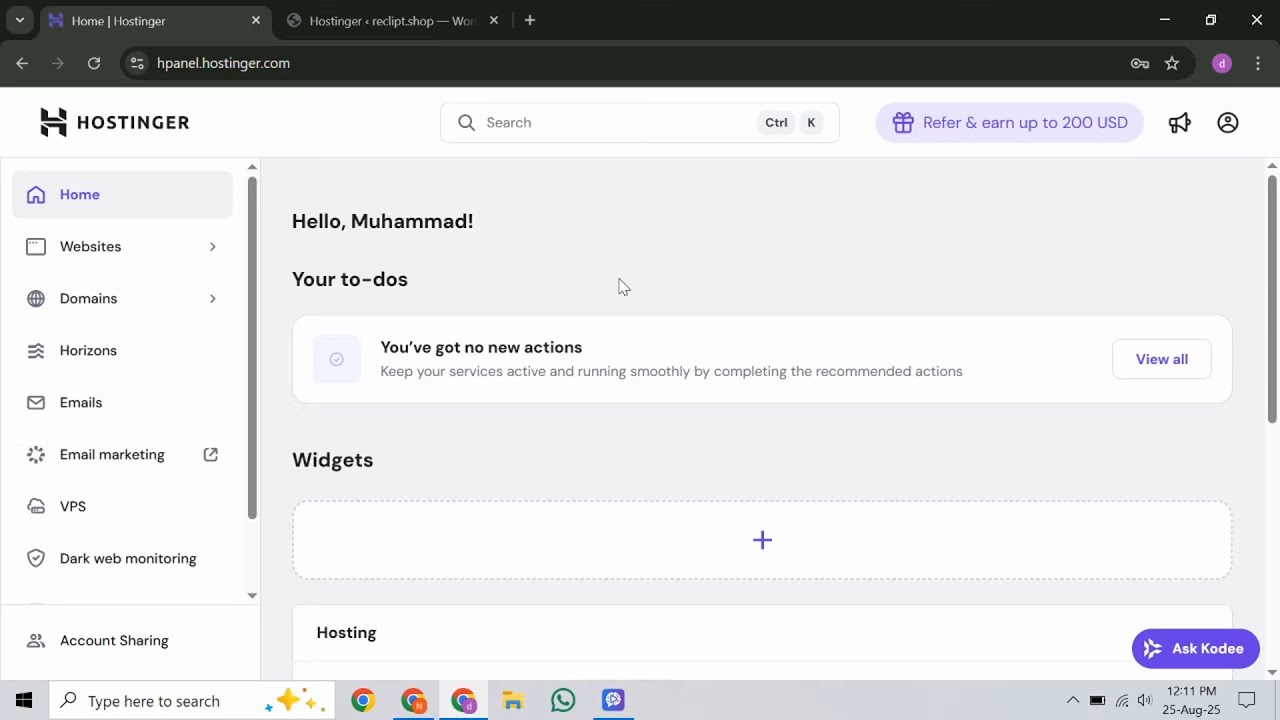Click the Windows Start button
The width and height of the screenshot is (1280, 720).
[x=24, y=700]
